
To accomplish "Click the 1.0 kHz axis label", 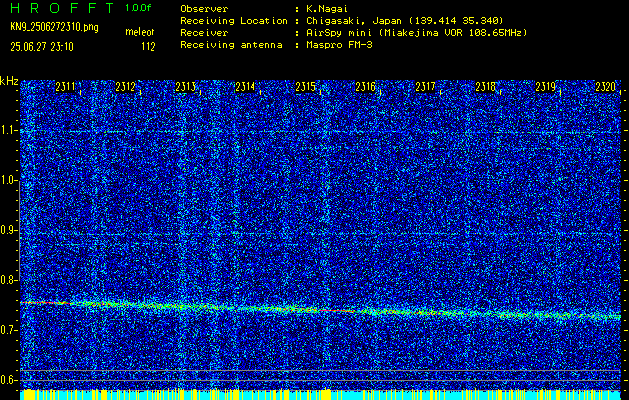I will click(7, 181).
